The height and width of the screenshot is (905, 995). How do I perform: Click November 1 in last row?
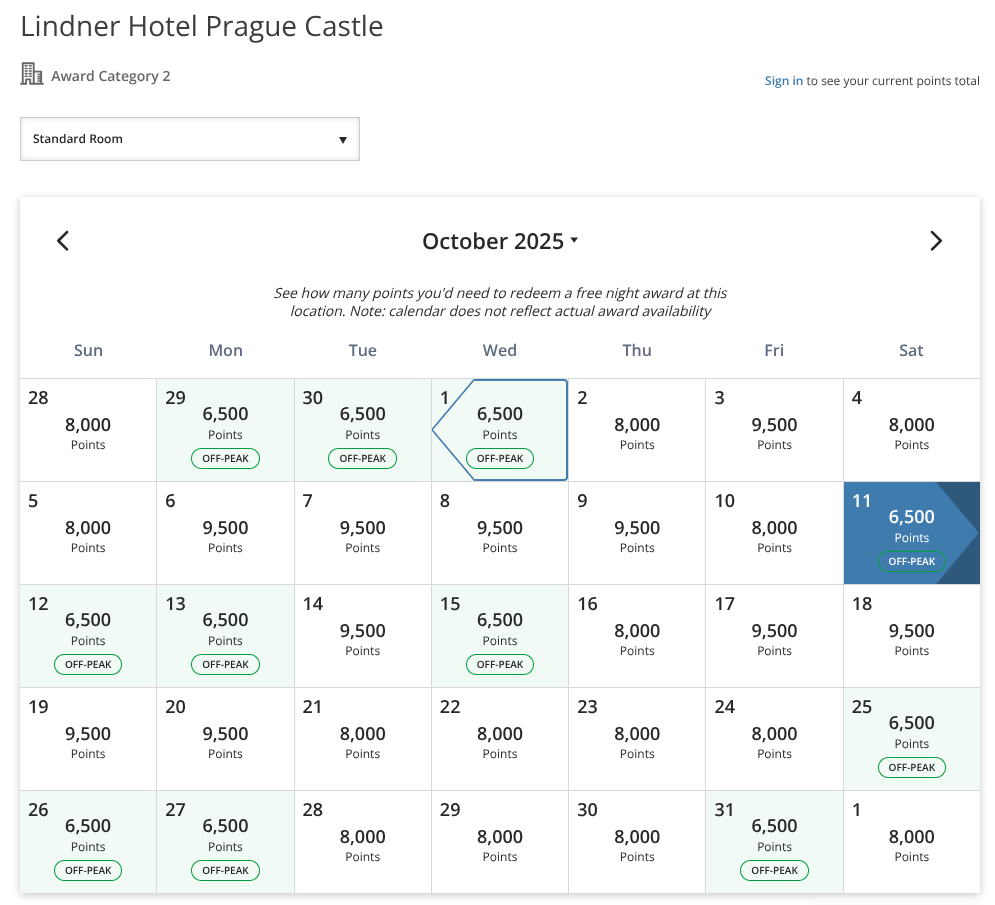coord(911,842)
